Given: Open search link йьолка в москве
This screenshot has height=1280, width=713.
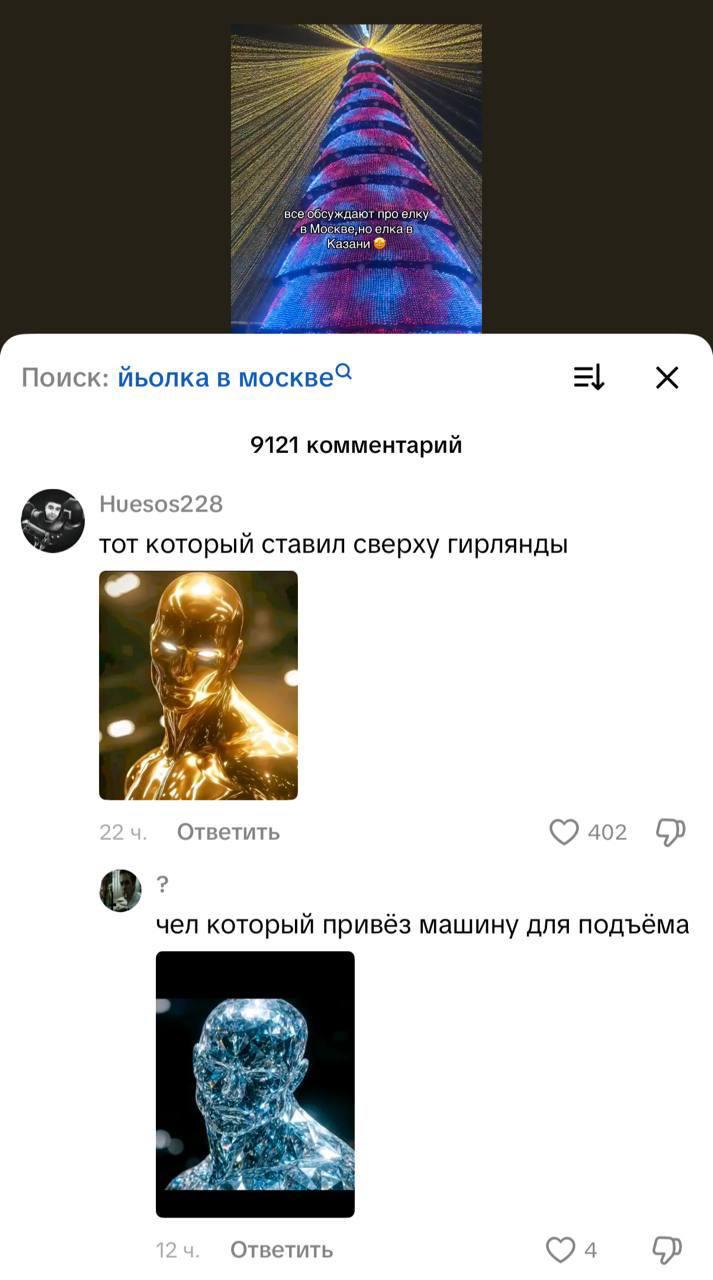Looking at the screenshot, I should (x=225, y=378).
